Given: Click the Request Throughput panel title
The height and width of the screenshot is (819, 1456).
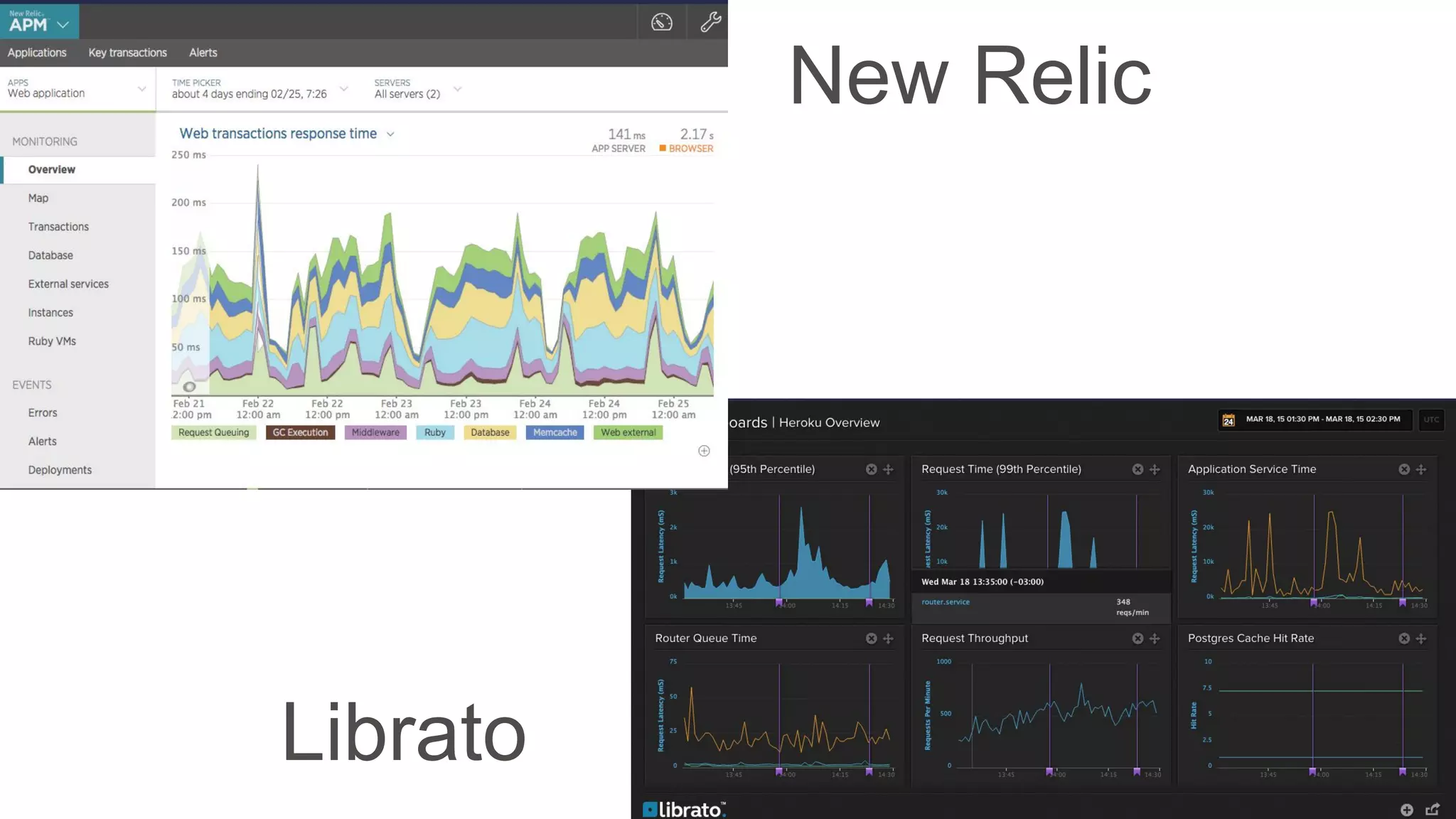Looking at the screenshot, I should coord(975,638).
